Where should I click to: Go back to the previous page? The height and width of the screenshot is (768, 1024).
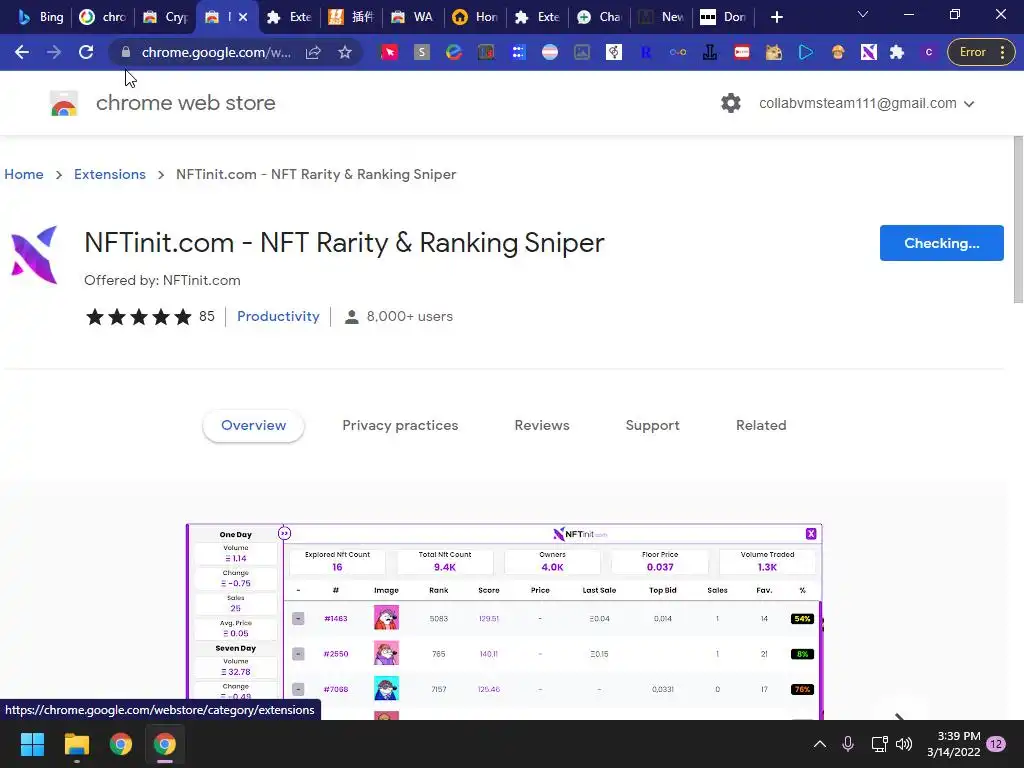point(22,52)
